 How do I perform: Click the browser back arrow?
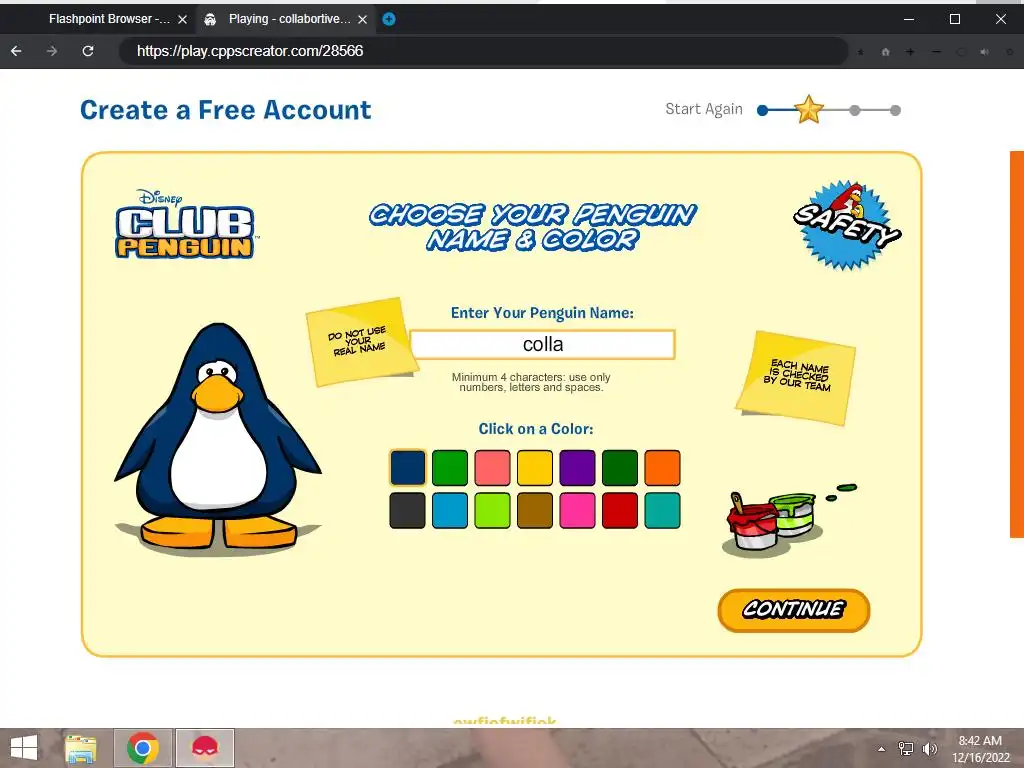coord(16,51)
